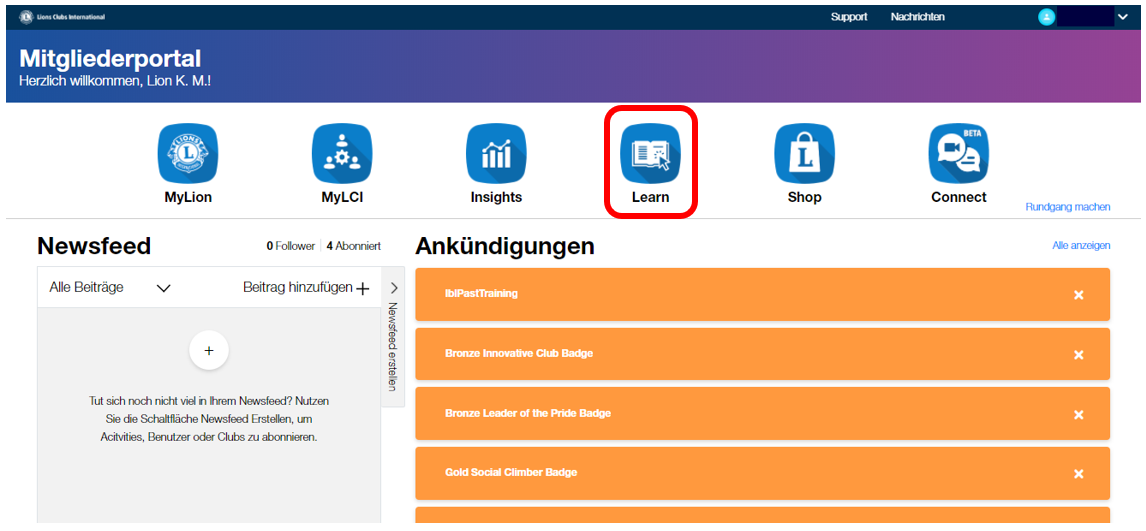Open the Support menu item
This screenshot has width=1146, height=531.
coord(849,17)
